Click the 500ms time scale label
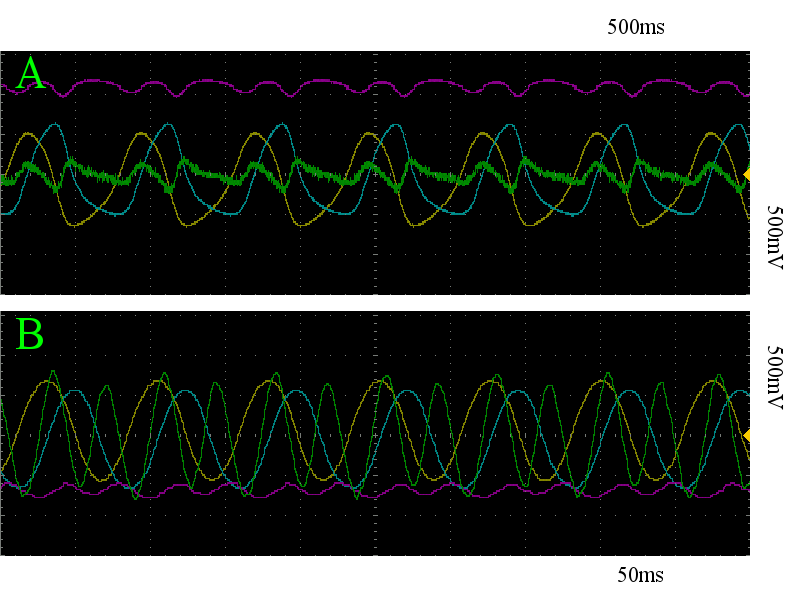790x603 pixels. (x=635, y=27)
